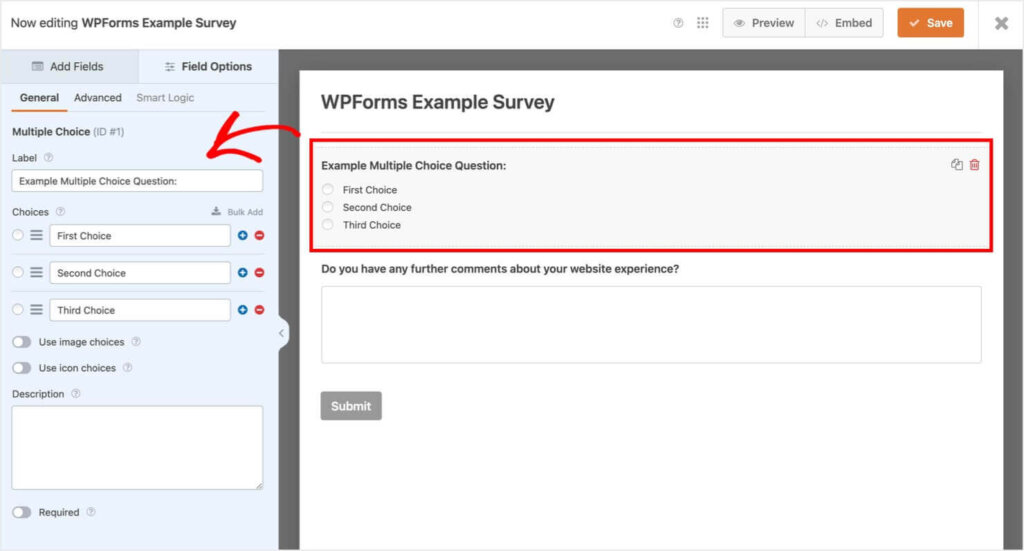Delete the multiple choice field with trash icon
The height and width of the screenshot is (551, 1024).
[974, 165]
